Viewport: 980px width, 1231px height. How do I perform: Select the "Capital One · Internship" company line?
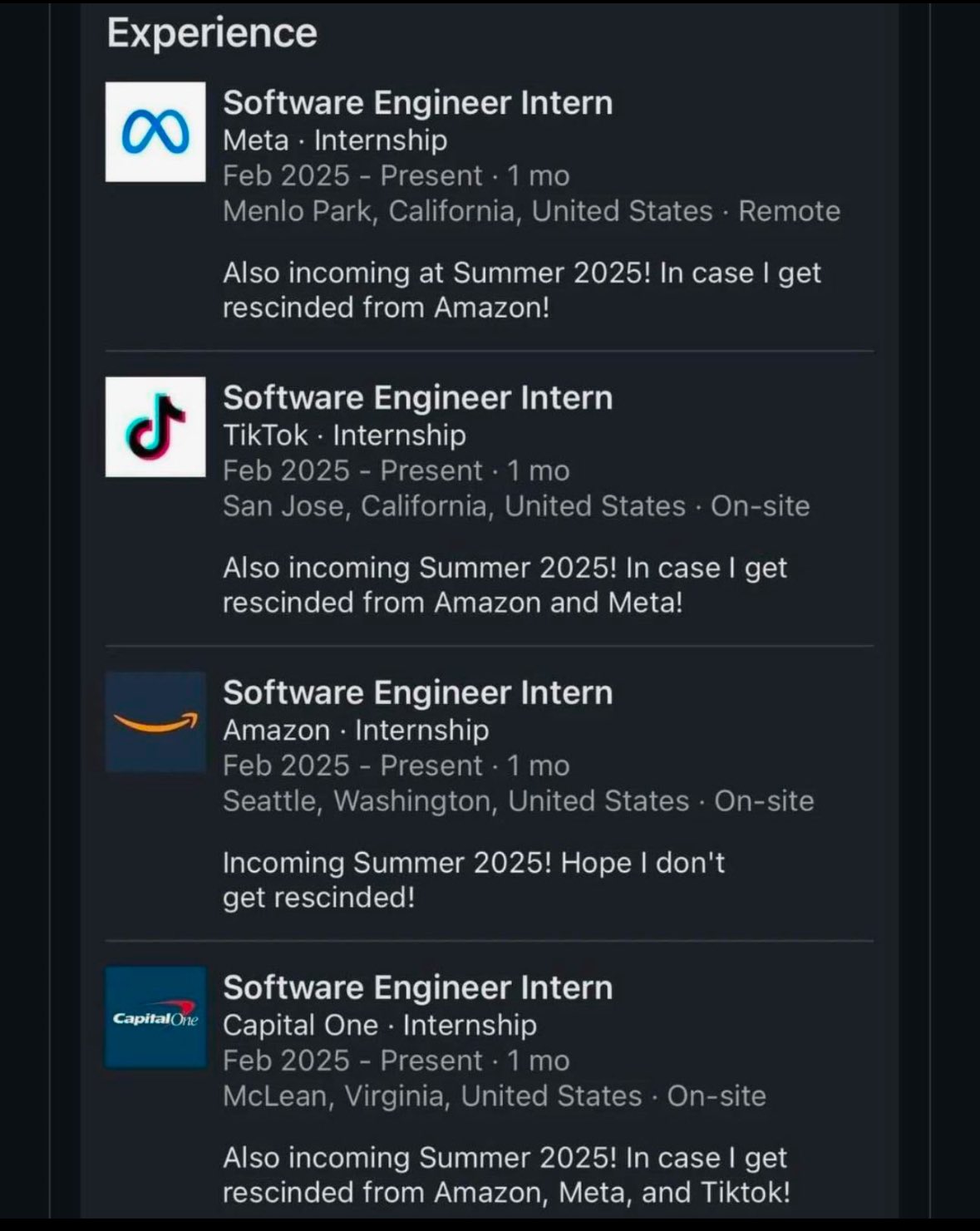tap(380, 1026)
